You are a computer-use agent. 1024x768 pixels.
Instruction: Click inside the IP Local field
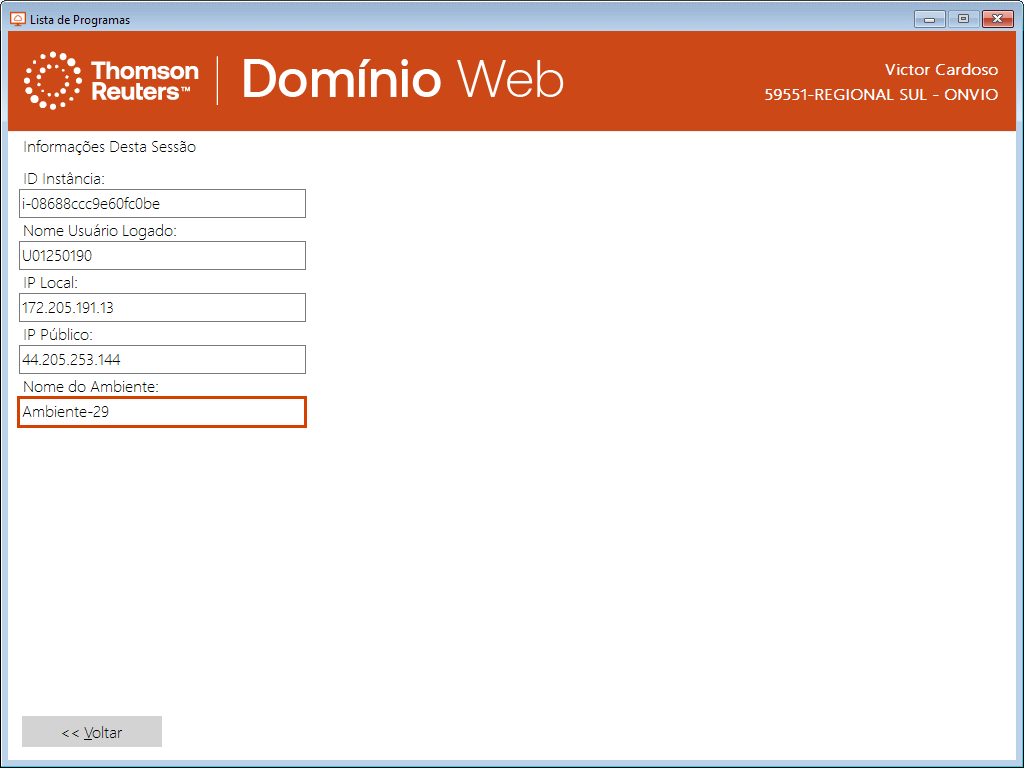(162, 308)
